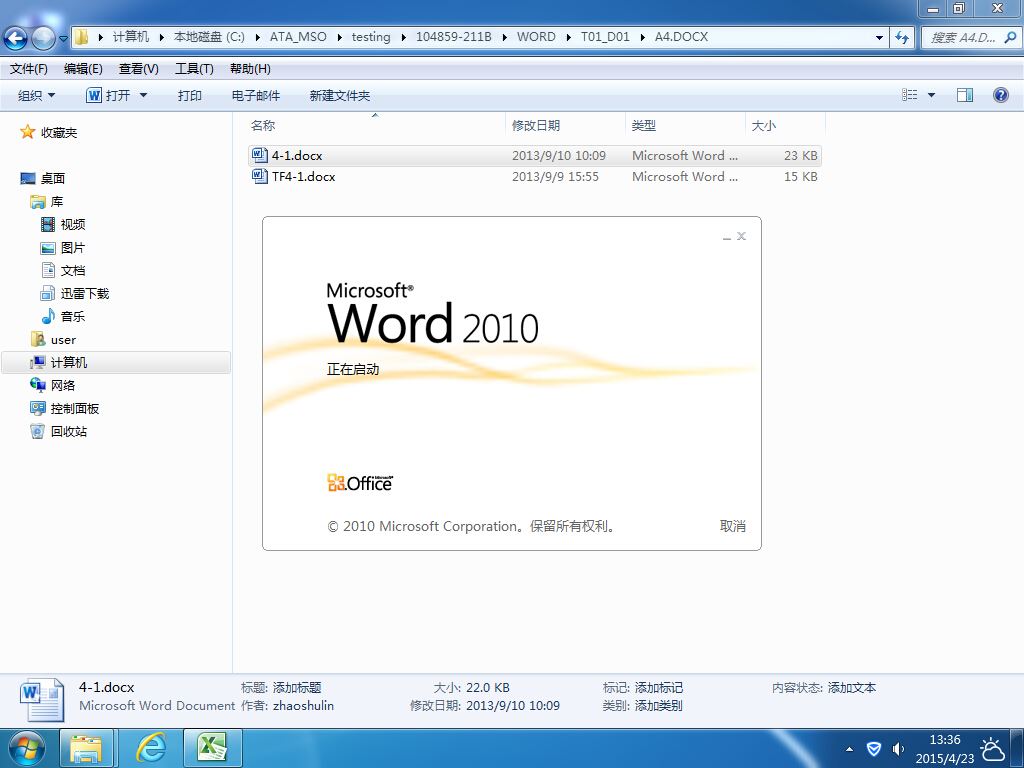
Task: Click the 打印 toolbar button
Action: (189, 95)
